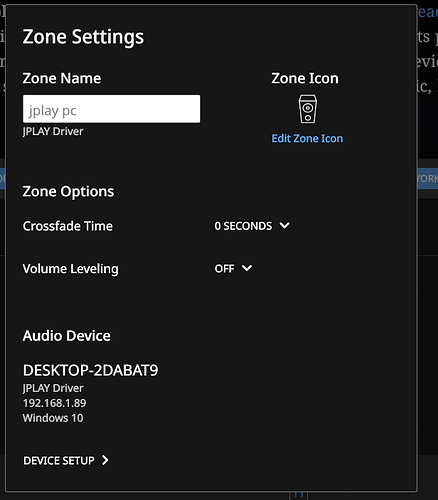Click the partially hidden icon below the dialog

298,495
